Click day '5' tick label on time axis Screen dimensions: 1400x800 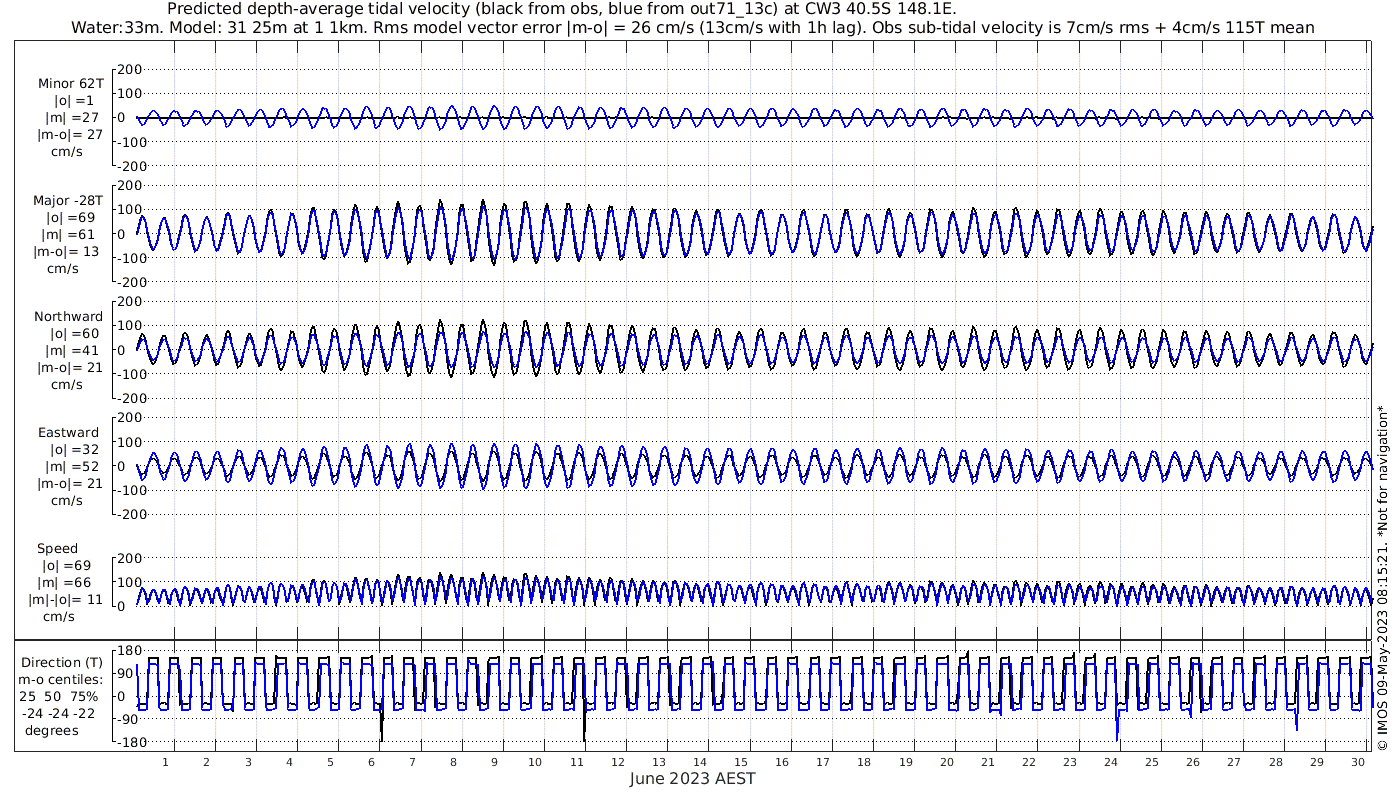click(x=330, y=762)
